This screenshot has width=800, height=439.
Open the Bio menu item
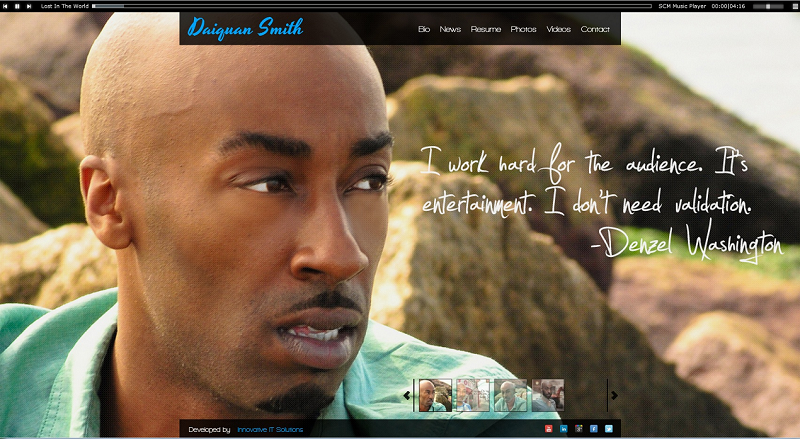point(424,29)
